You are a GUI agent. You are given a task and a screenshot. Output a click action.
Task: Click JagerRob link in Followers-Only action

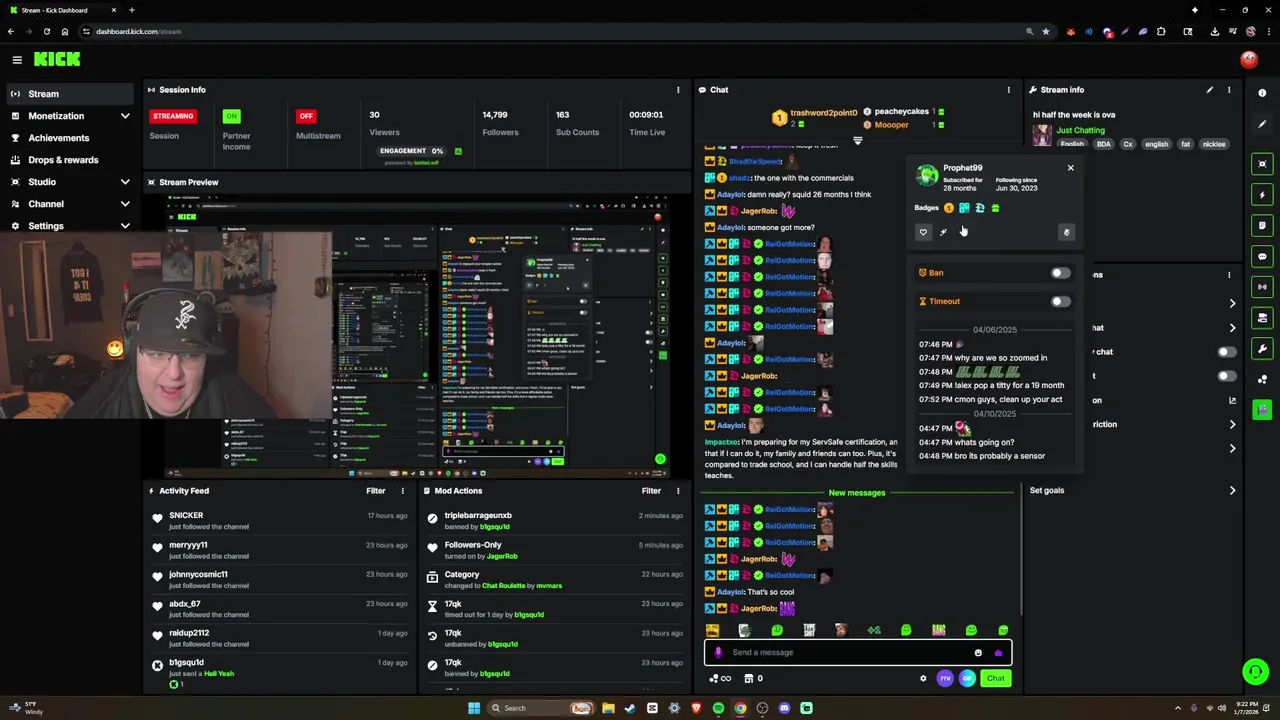(x=501, y=556)
